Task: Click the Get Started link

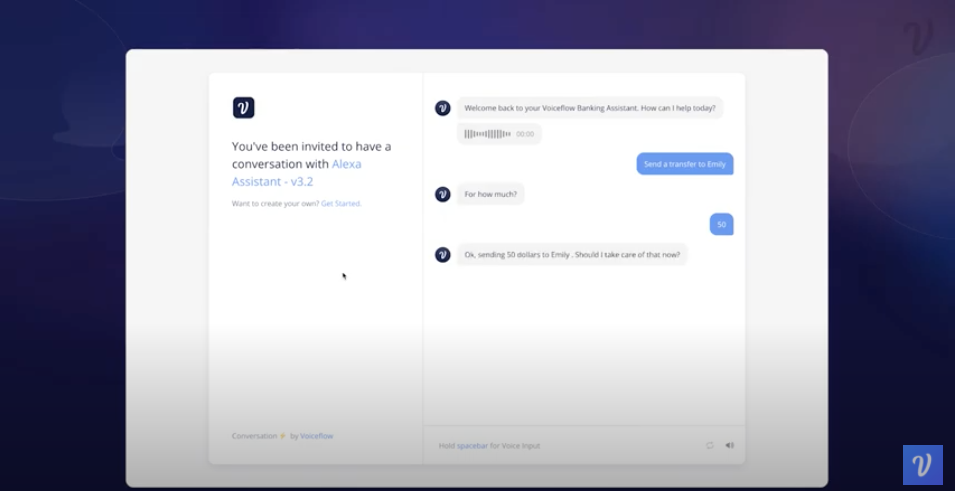Action: pyautogui.click(x=341, y=203)
